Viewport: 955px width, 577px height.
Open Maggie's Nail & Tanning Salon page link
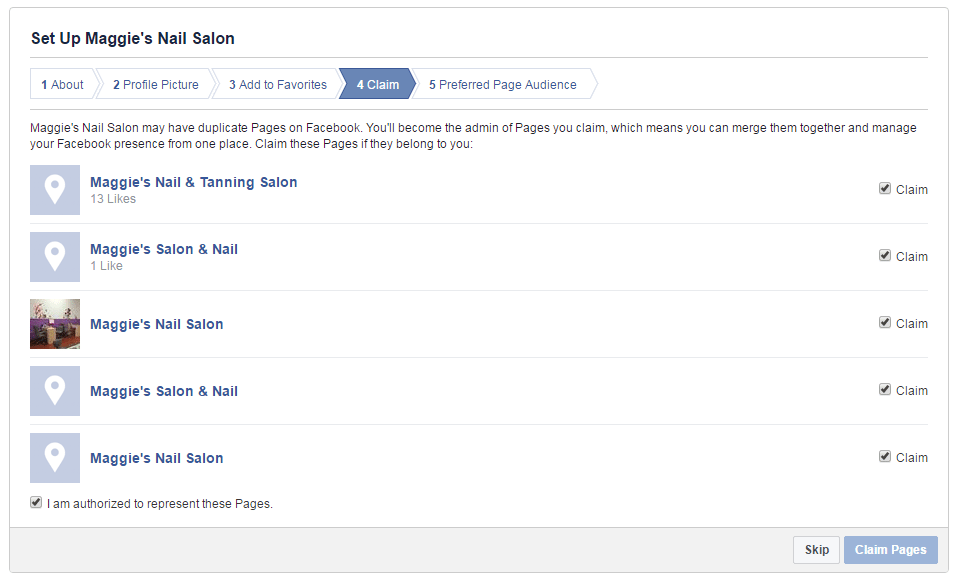194,182
